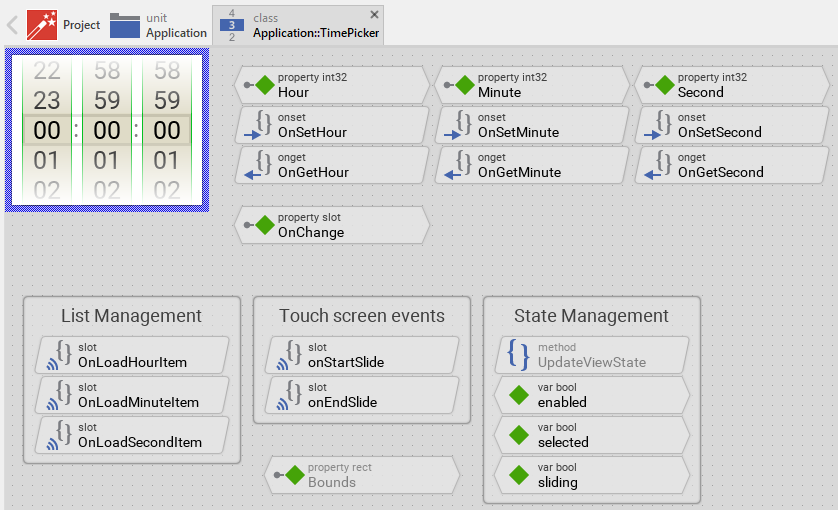The image size is (838, 510).
Task: Select the enabled bool variable
Action: click(592, 395)
